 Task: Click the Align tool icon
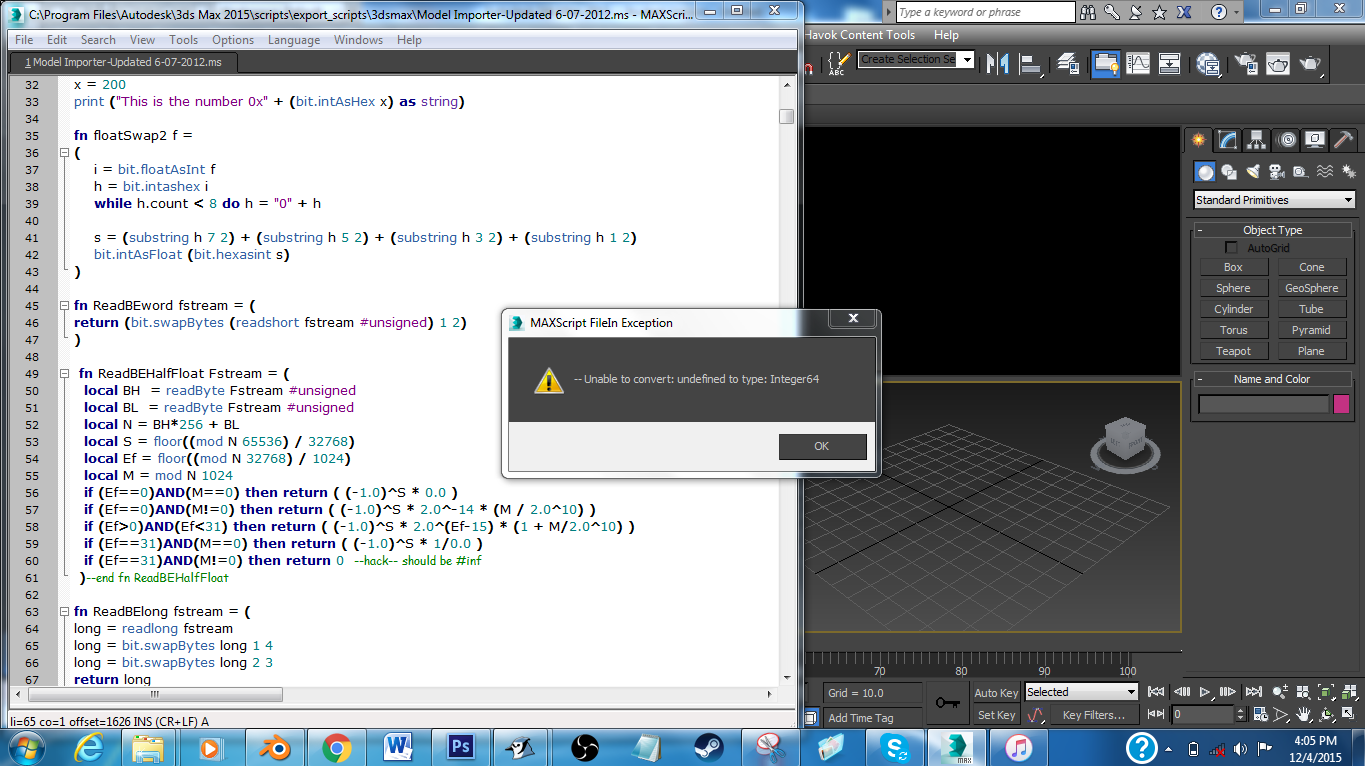1032,64
